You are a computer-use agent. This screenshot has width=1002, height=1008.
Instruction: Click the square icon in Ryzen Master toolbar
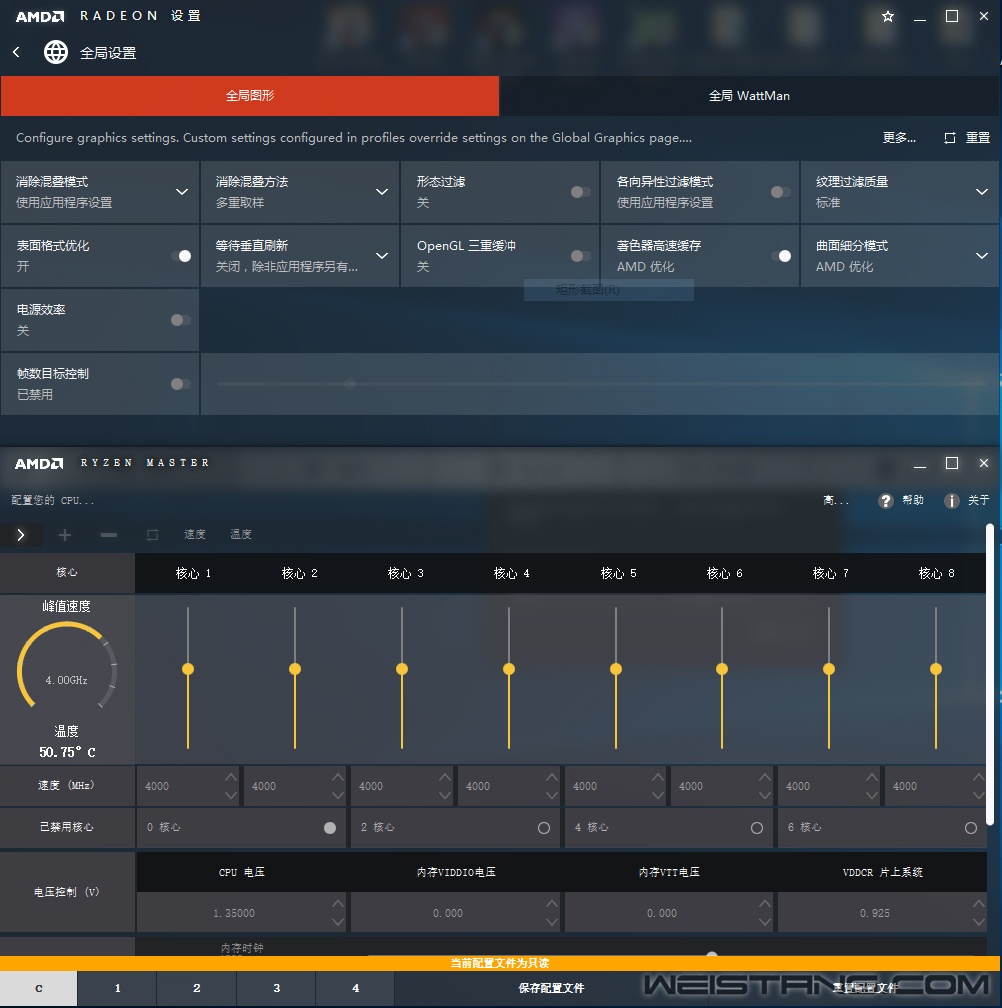152,535
